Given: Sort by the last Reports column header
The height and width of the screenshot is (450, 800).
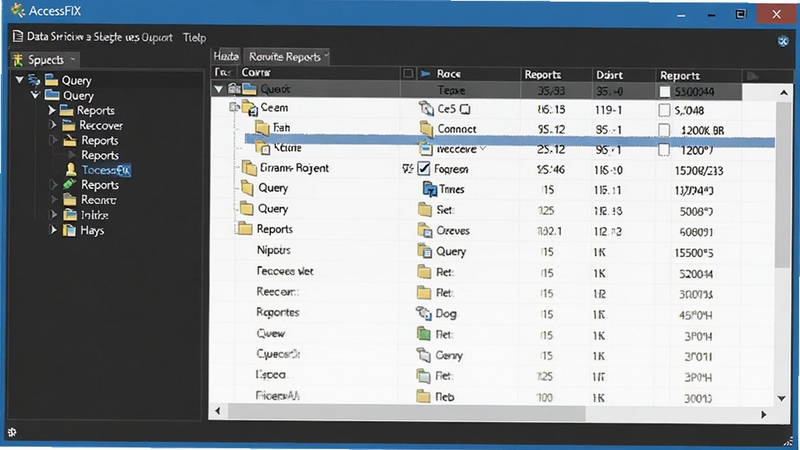Looking at the screenshot, I should (698, 76).
